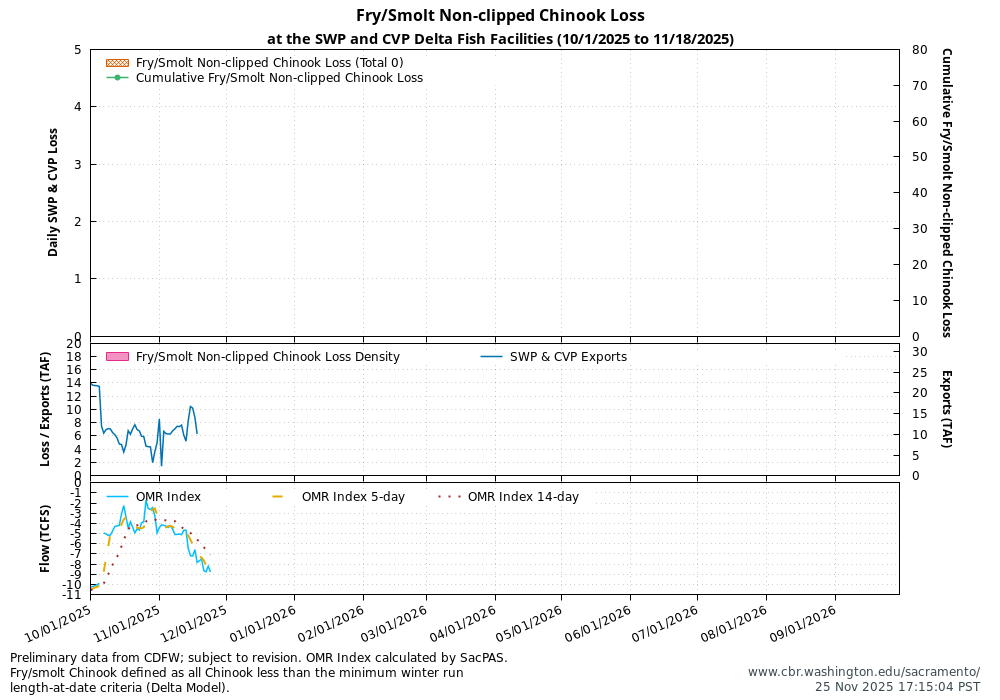Viewport: 1000px width, 700px height.
Task: Select the Loss / Exports panel
Action: (45, 410)
